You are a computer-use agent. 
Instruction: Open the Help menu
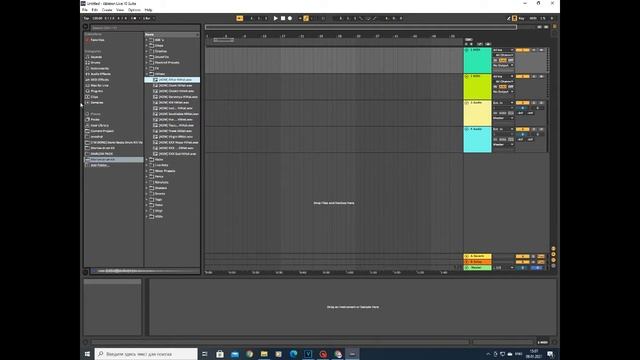point(149,10)
